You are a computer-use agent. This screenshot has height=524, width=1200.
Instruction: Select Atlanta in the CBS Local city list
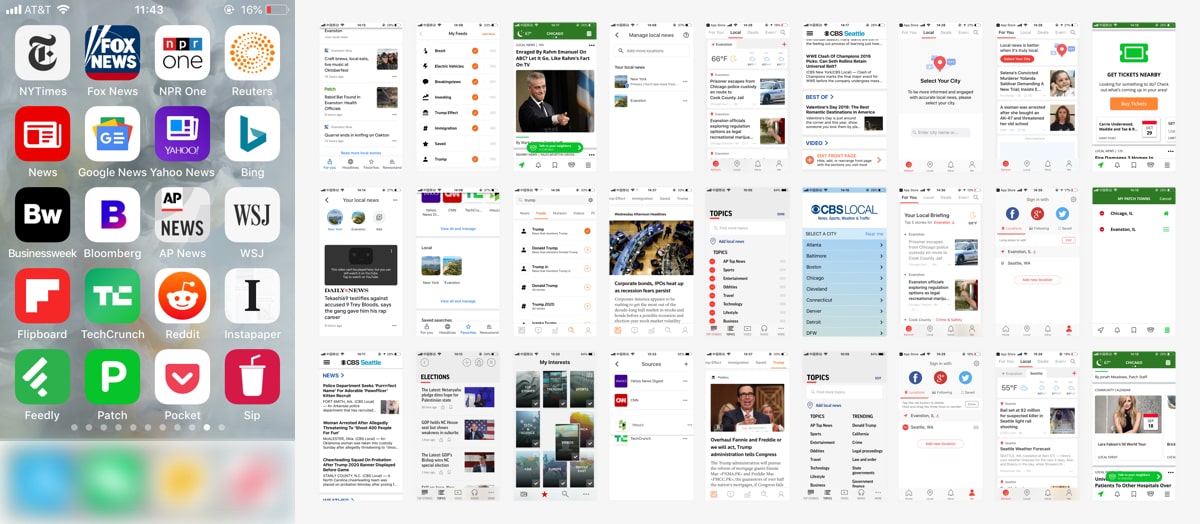pyautogui.click(x=844, y=244)
